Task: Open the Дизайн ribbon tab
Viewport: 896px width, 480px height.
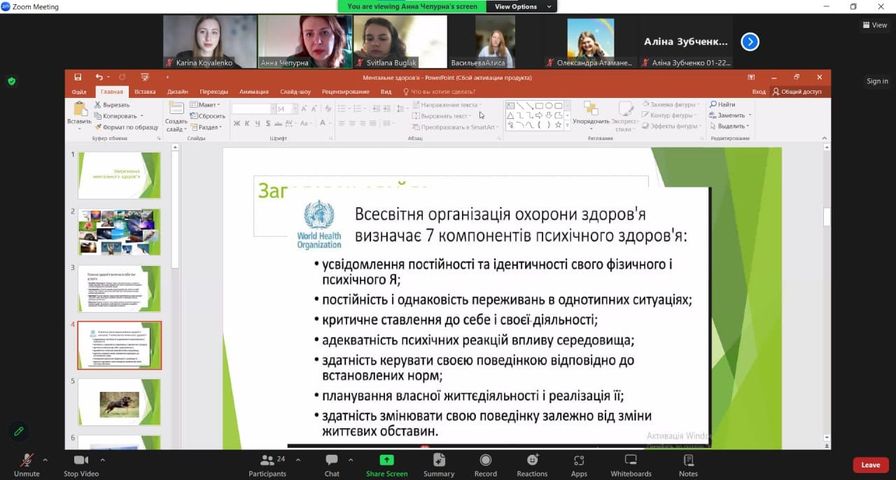Action: coord(177,91)
